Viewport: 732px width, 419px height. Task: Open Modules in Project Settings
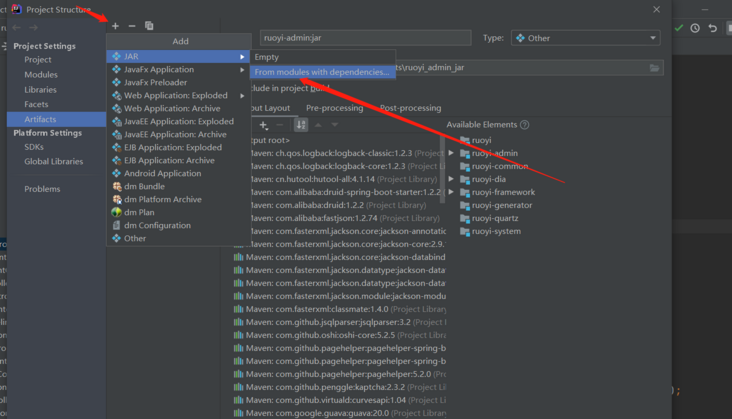click(x=41, y=75)
